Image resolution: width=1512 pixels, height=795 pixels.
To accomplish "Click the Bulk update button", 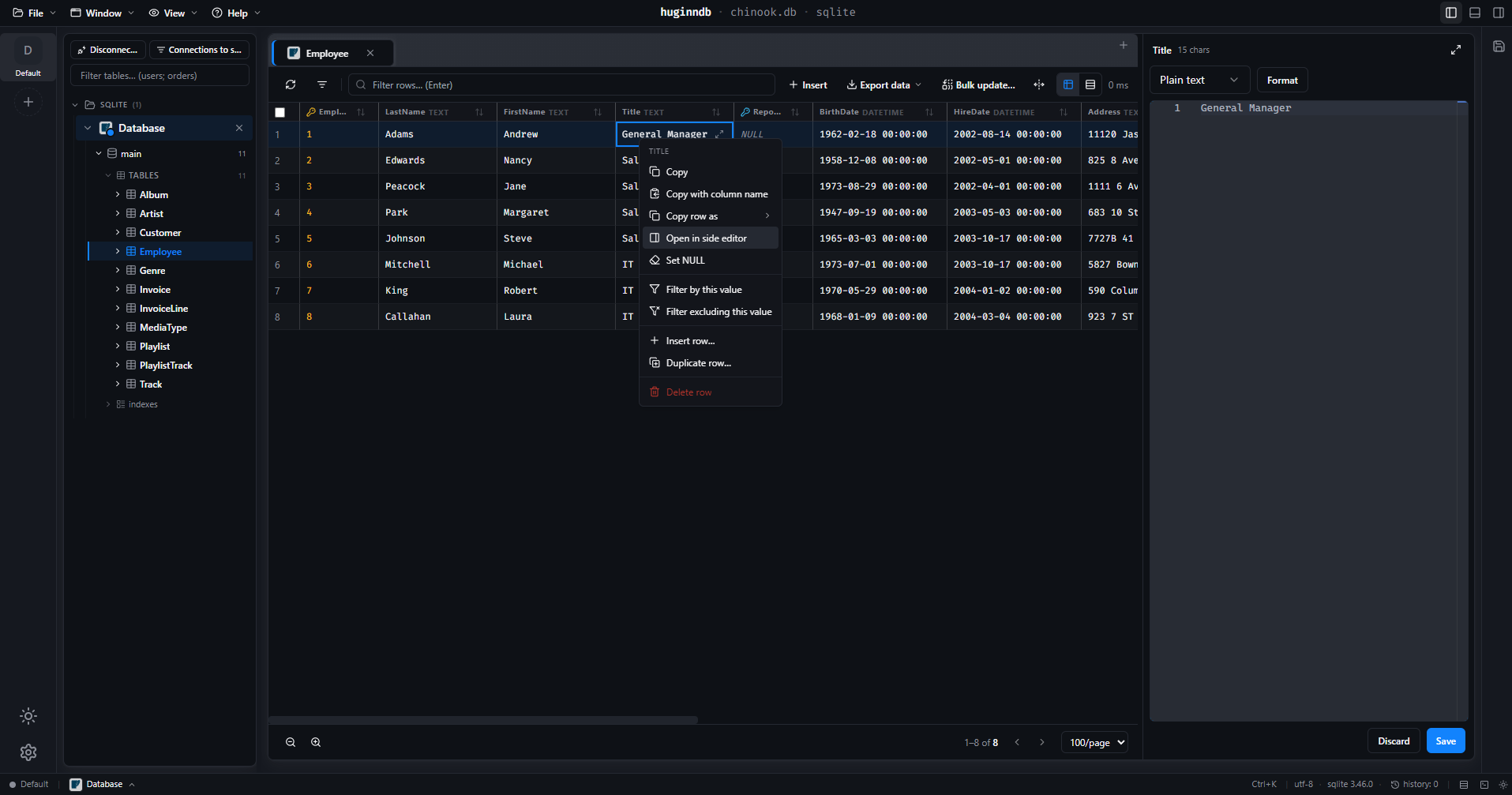I will point(978,84).
